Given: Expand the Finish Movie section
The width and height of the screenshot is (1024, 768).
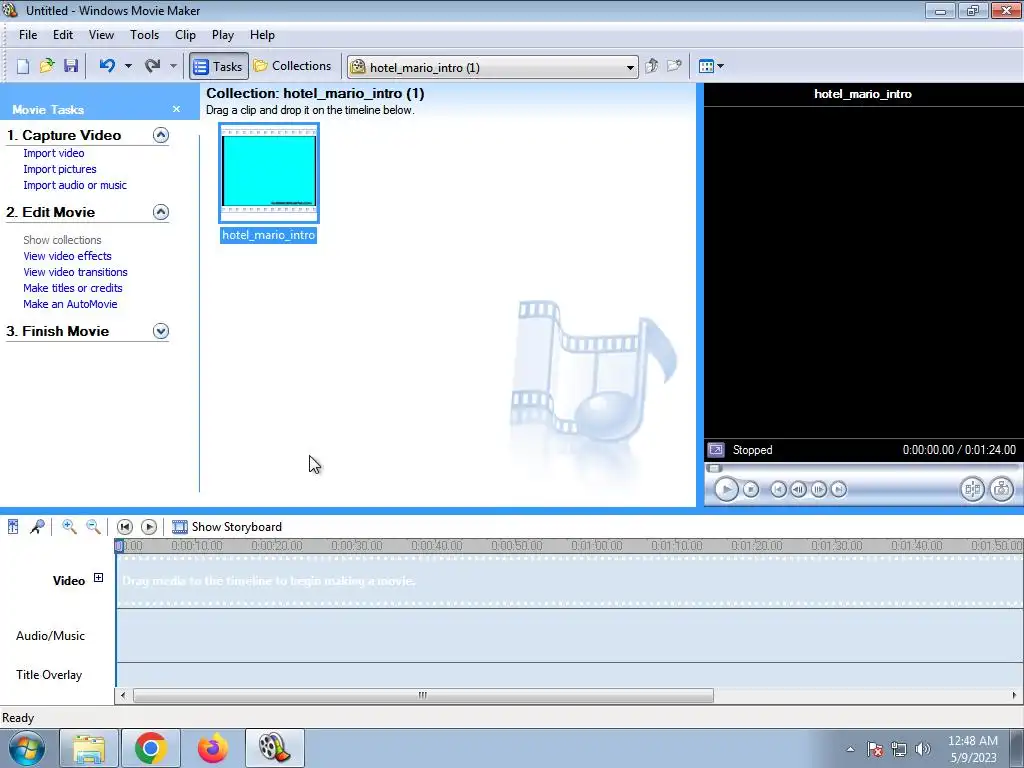Looking at the screenshot, I should 161,331.
